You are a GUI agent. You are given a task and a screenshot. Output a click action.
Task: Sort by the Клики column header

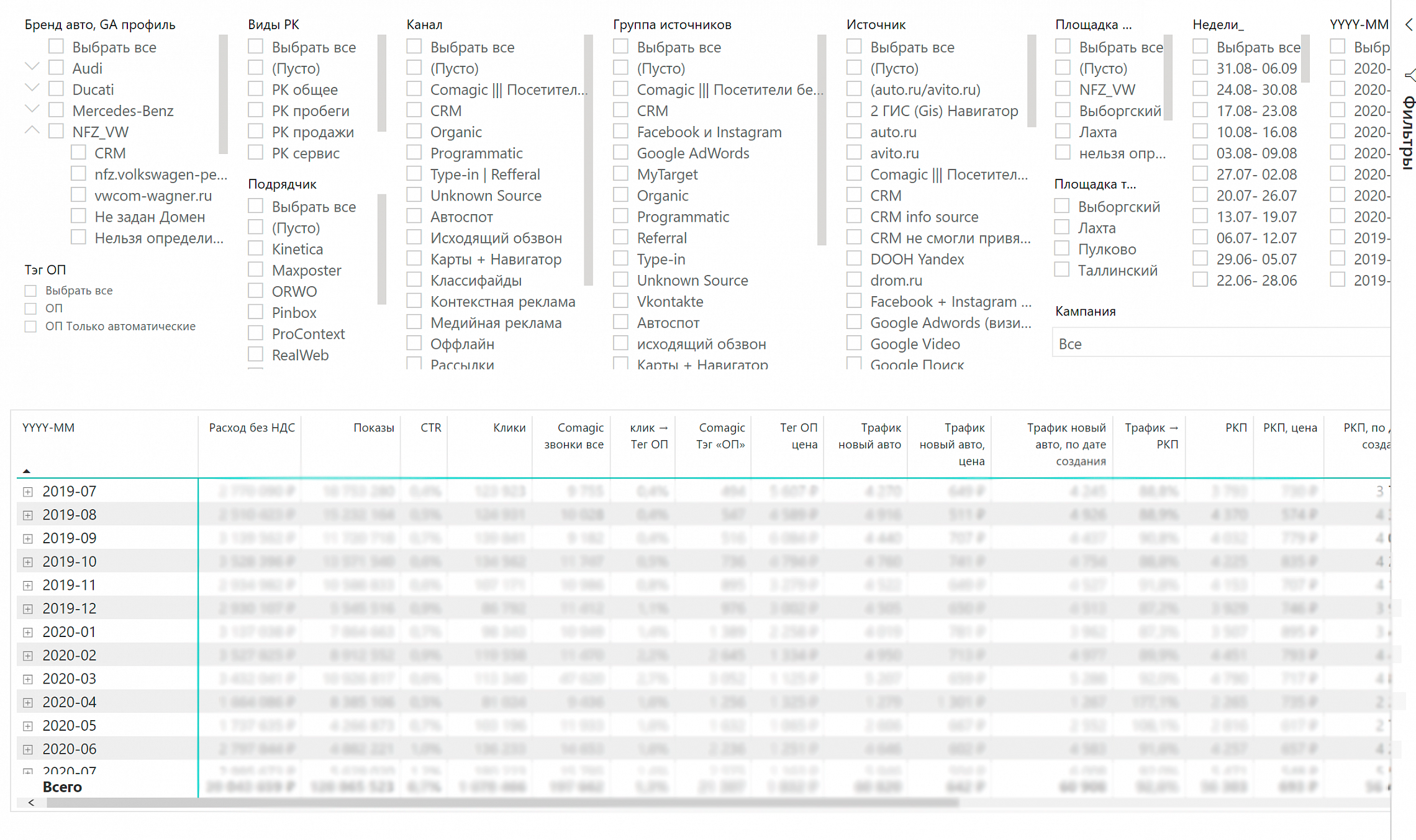pyautogui.click(x=509, y=428)
